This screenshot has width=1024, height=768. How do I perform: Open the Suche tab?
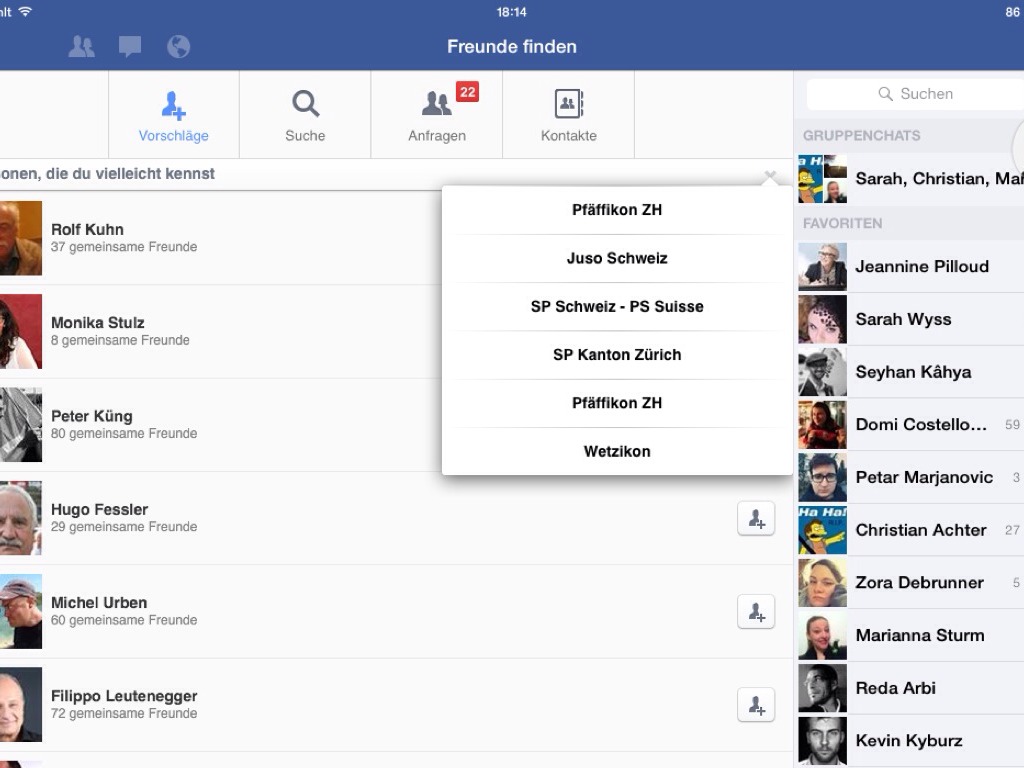[x=305, y=115]
